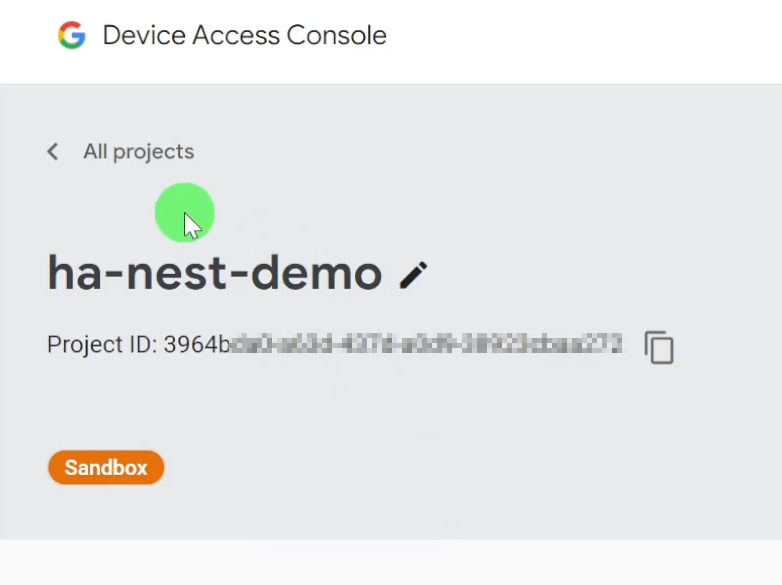Click the Device Access Console title
Viewport: 782px width, 585px height.
pos(244,35)
